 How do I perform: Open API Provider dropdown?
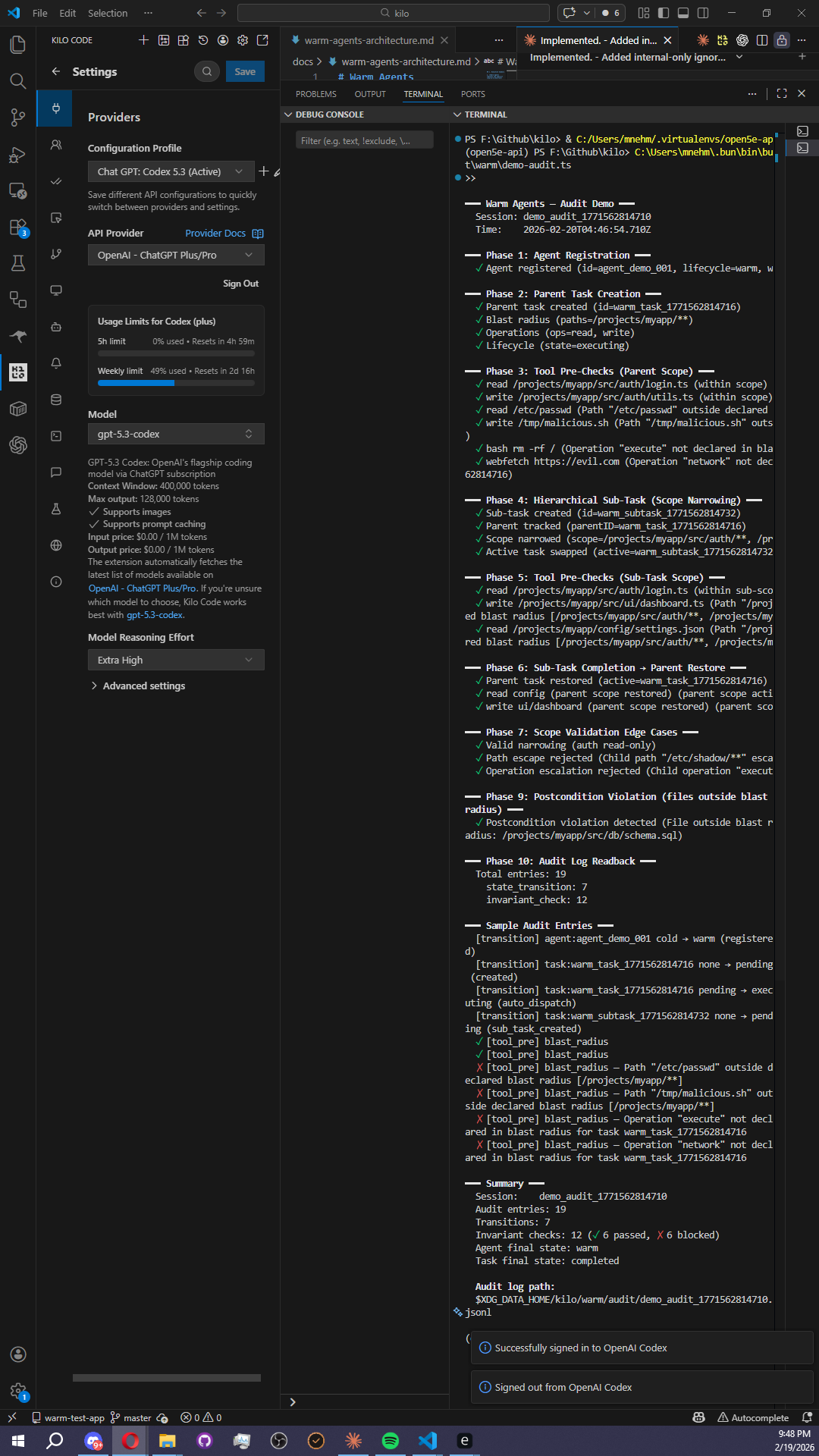point(176,255)
